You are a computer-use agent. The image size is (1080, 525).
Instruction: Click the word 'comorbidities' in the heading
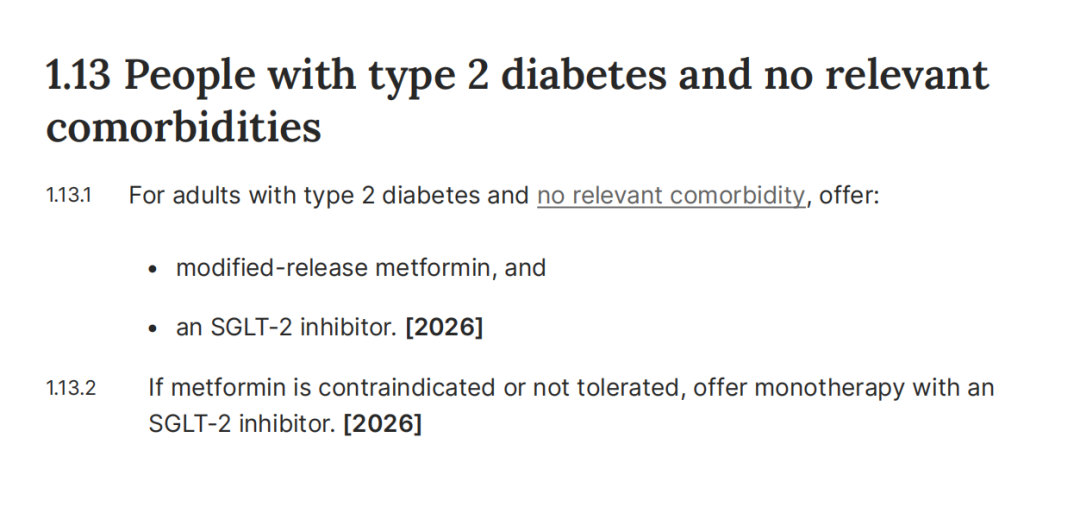184,129
